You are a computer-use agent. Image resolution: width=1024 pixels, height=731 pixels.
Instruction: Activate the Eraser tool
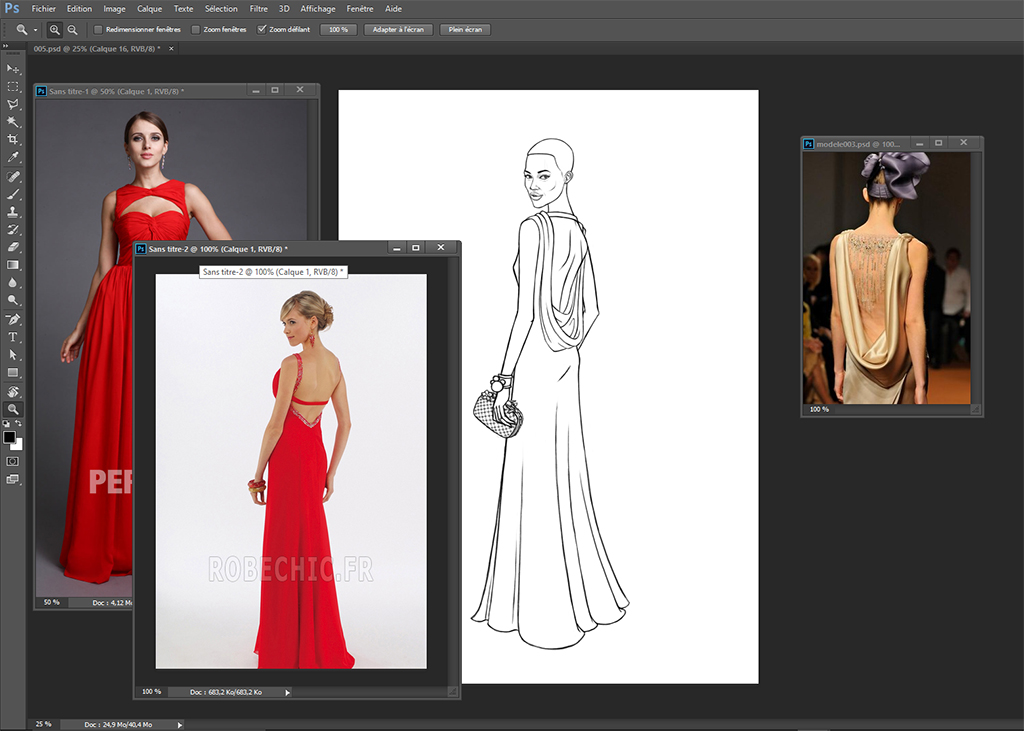tap(13, 247)
